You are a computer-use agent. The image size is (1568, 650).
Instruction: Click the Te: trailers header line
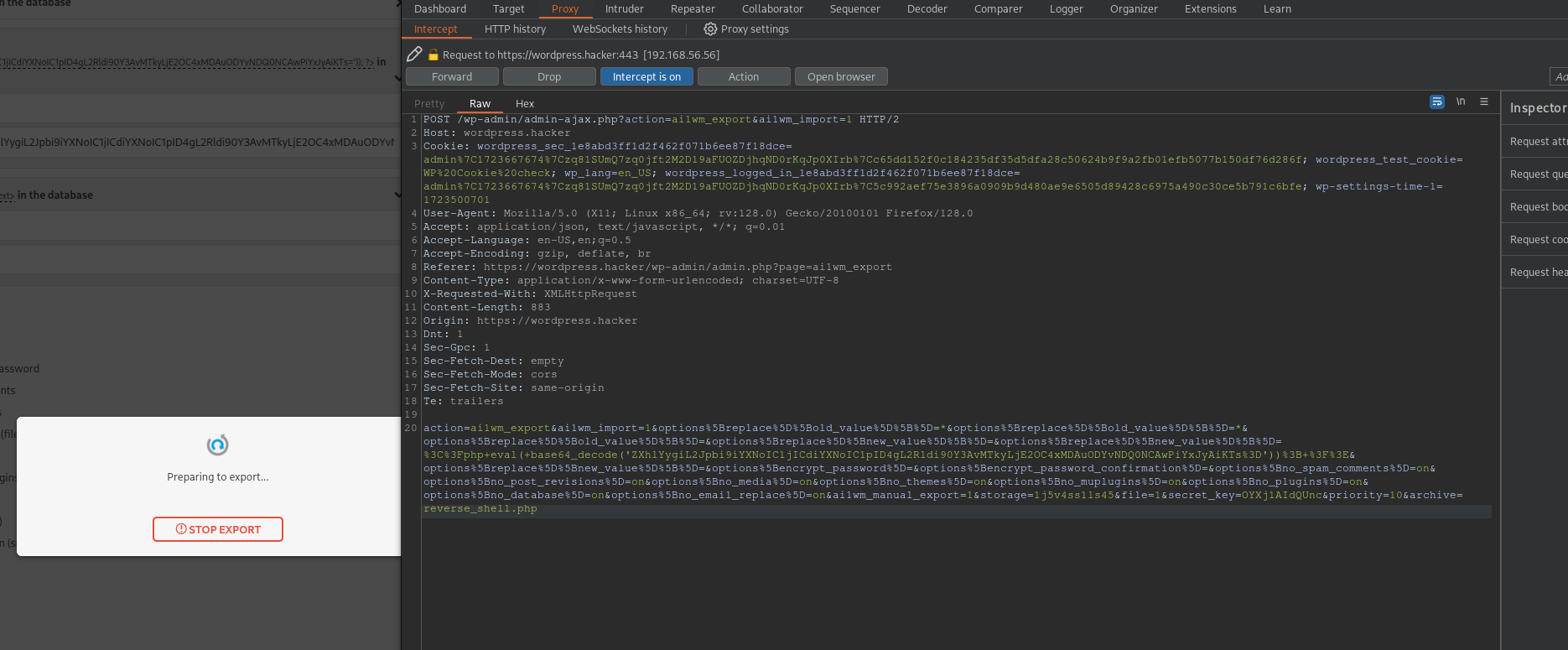pyautogui.click(x=463, y=402)
